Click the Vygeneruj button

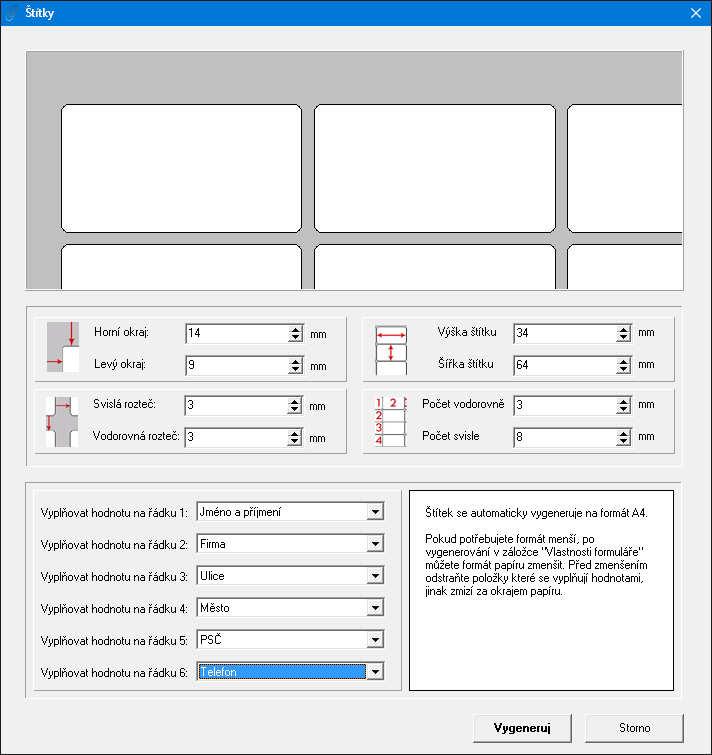(x=522, y=728)
